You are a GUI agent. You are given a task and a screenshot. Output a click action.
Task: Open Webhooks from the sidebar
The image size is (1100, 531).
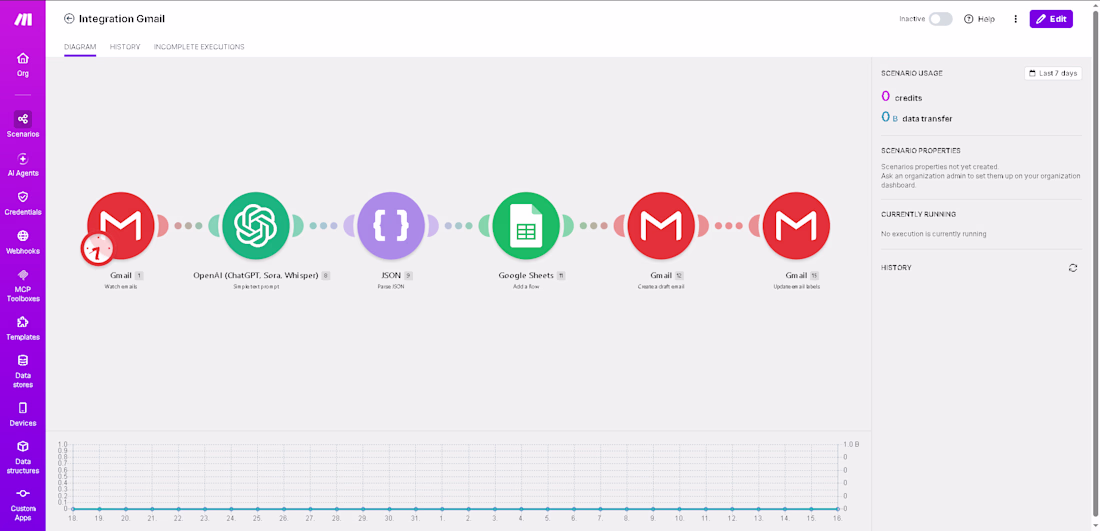(22, 242)
